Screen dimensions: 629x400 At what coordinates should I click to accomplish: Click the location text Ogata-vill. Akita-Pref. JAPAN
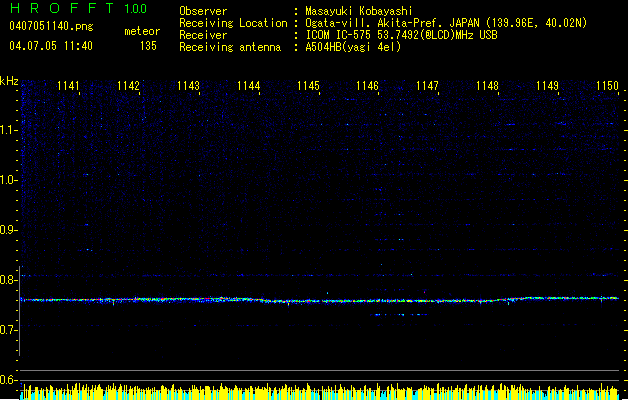pos(394,23)
